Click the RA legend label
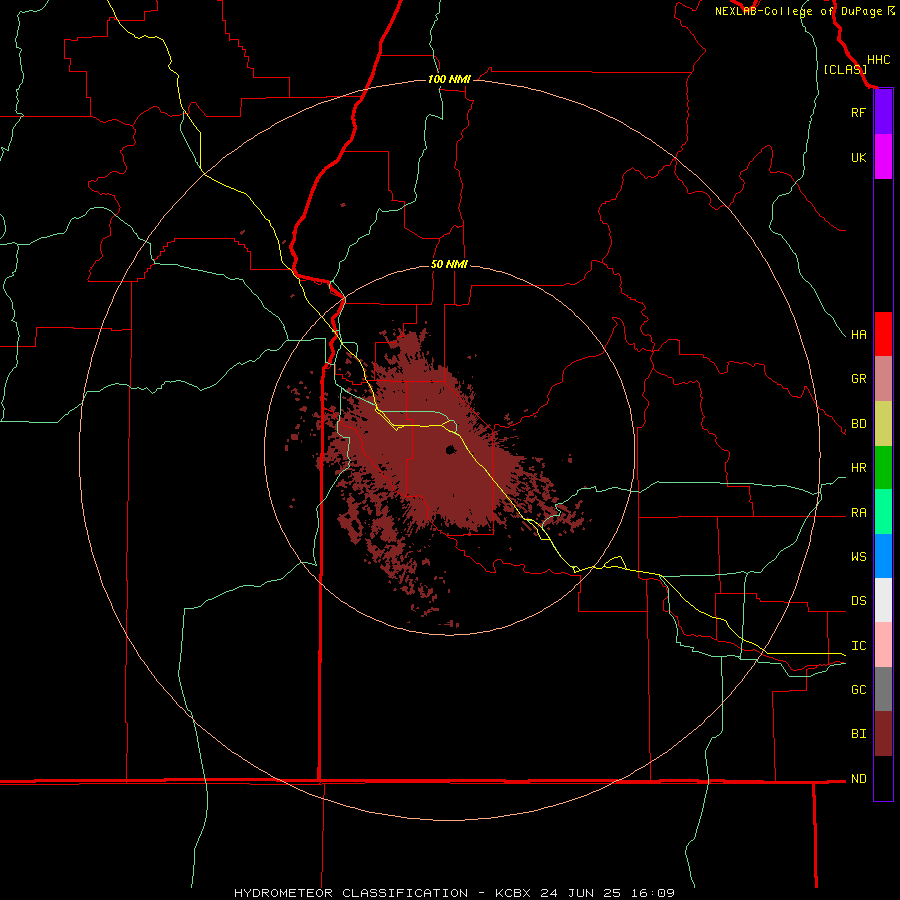900x900 pixels. coord(858,513)
